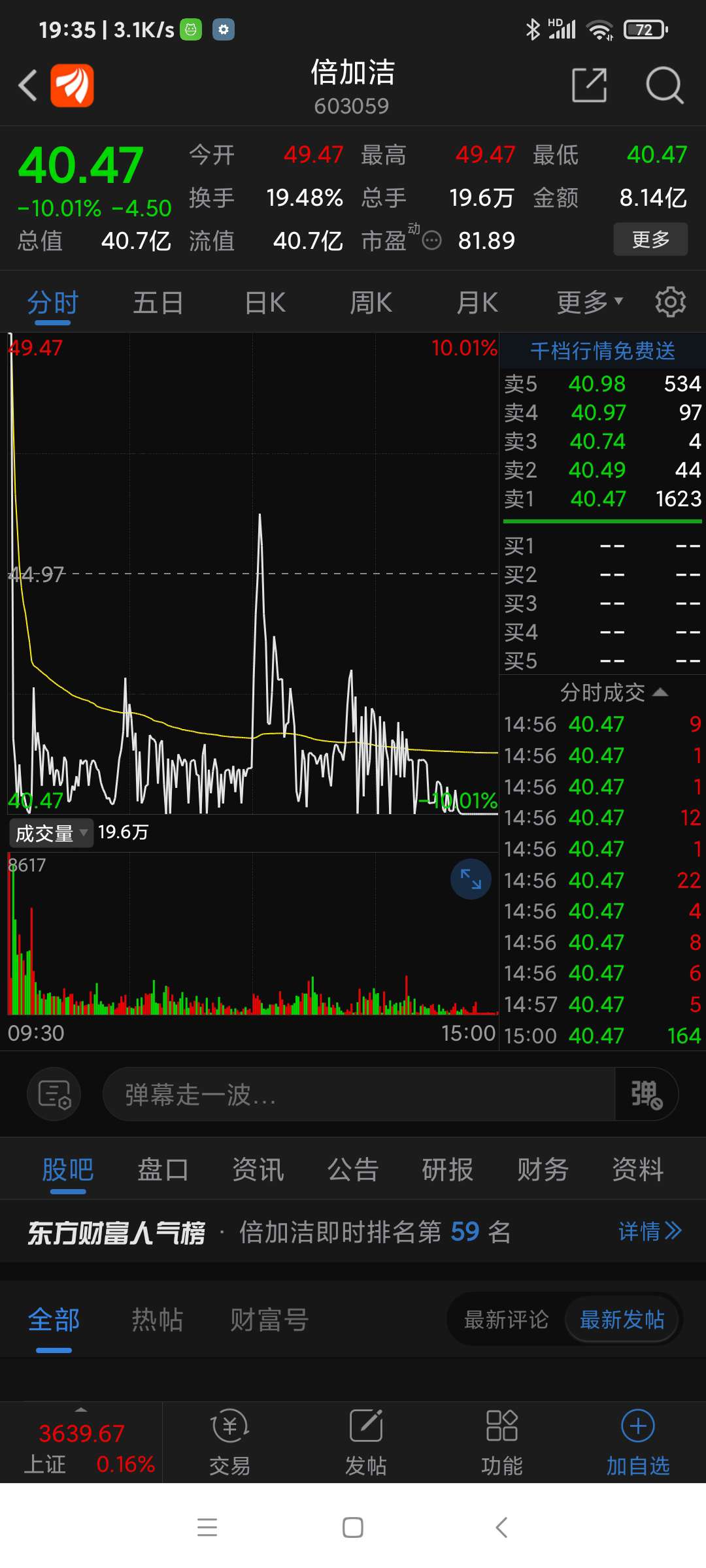Tap the WiFi status icon
Screen dimensions: 706x1568
click(x=599, y=29)
